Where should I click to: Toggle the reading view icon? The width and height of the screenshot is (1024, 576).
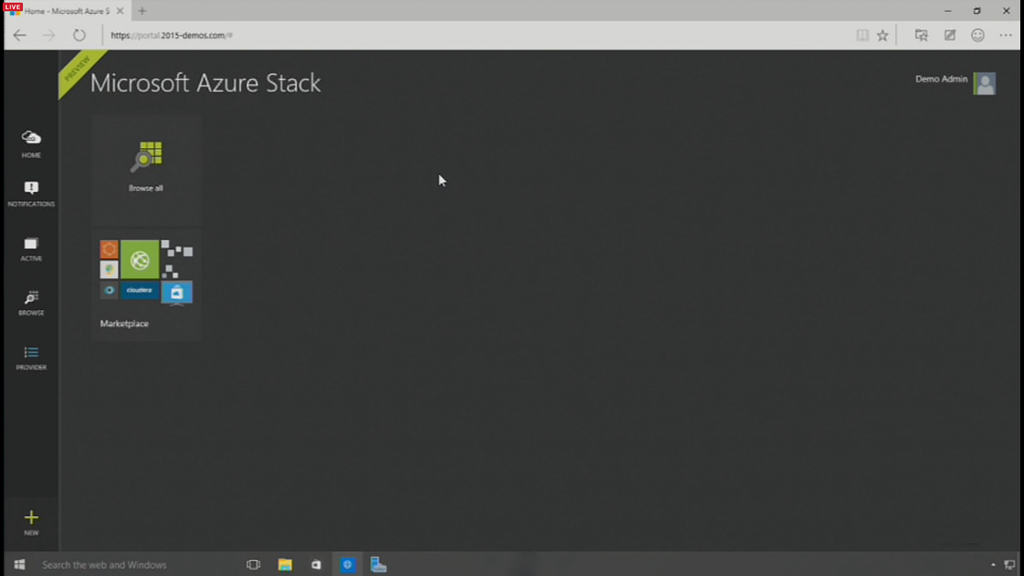tap(862, 35)
